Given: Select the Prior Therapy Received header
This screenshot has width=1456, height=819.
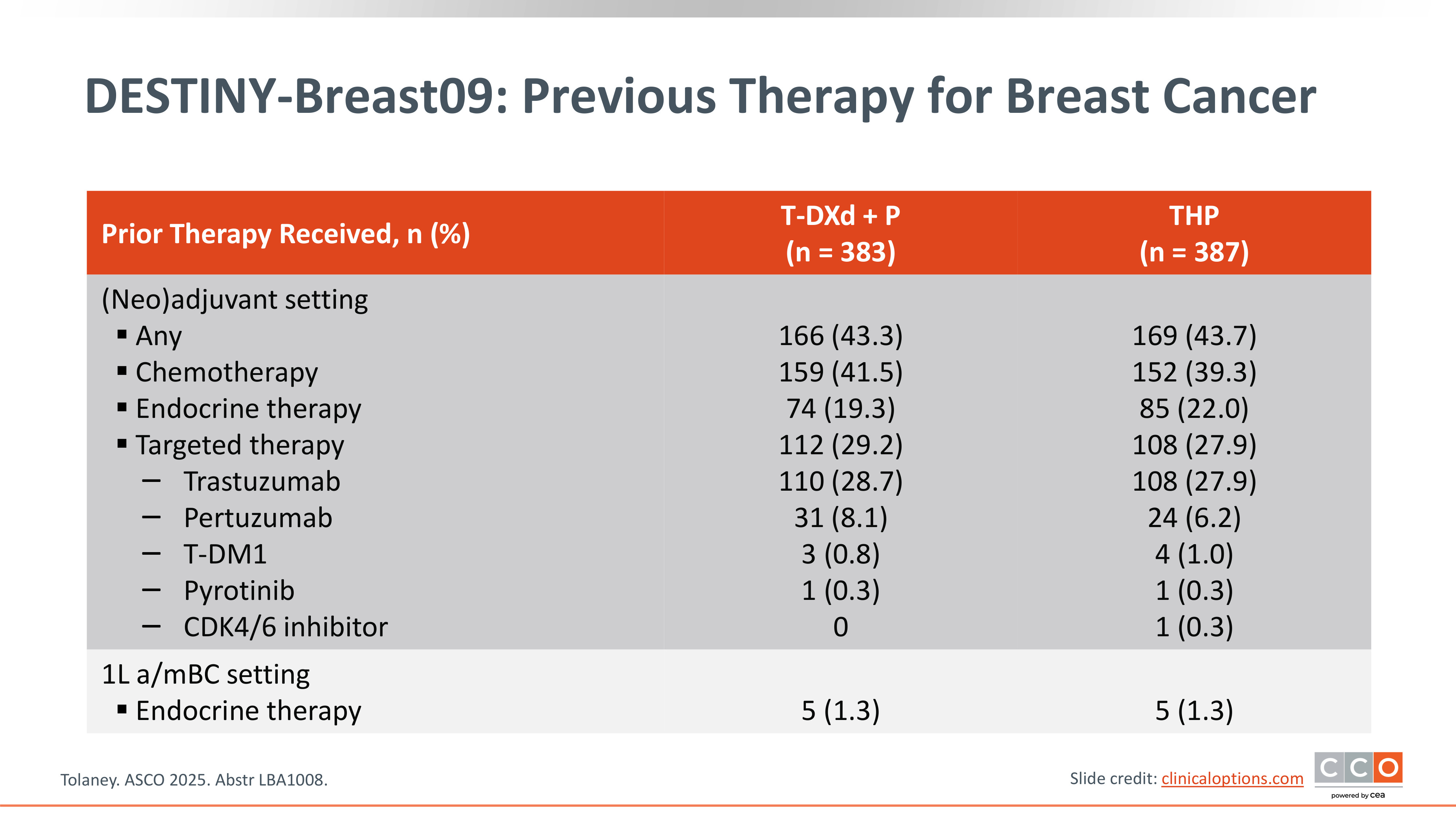Looking at the screenshot, I should 285,234.
